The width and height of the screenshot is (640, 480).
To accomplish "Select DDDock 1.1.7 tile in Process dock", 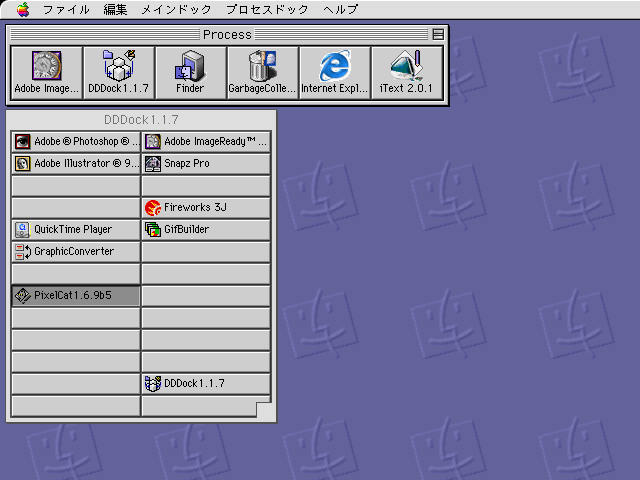I will (x=118, y=73).
